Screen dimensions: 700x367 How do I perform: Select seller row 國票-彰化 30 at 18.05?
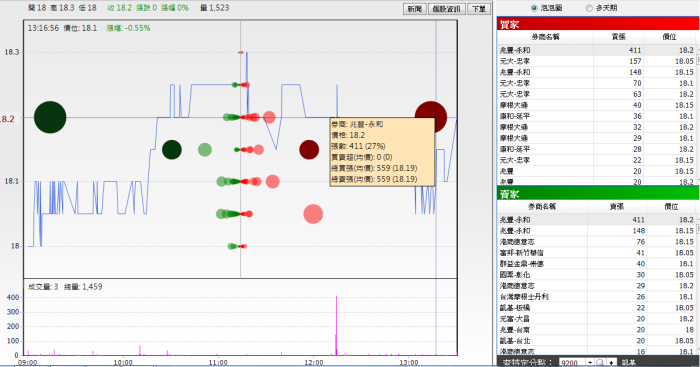(x=596, y=275)
